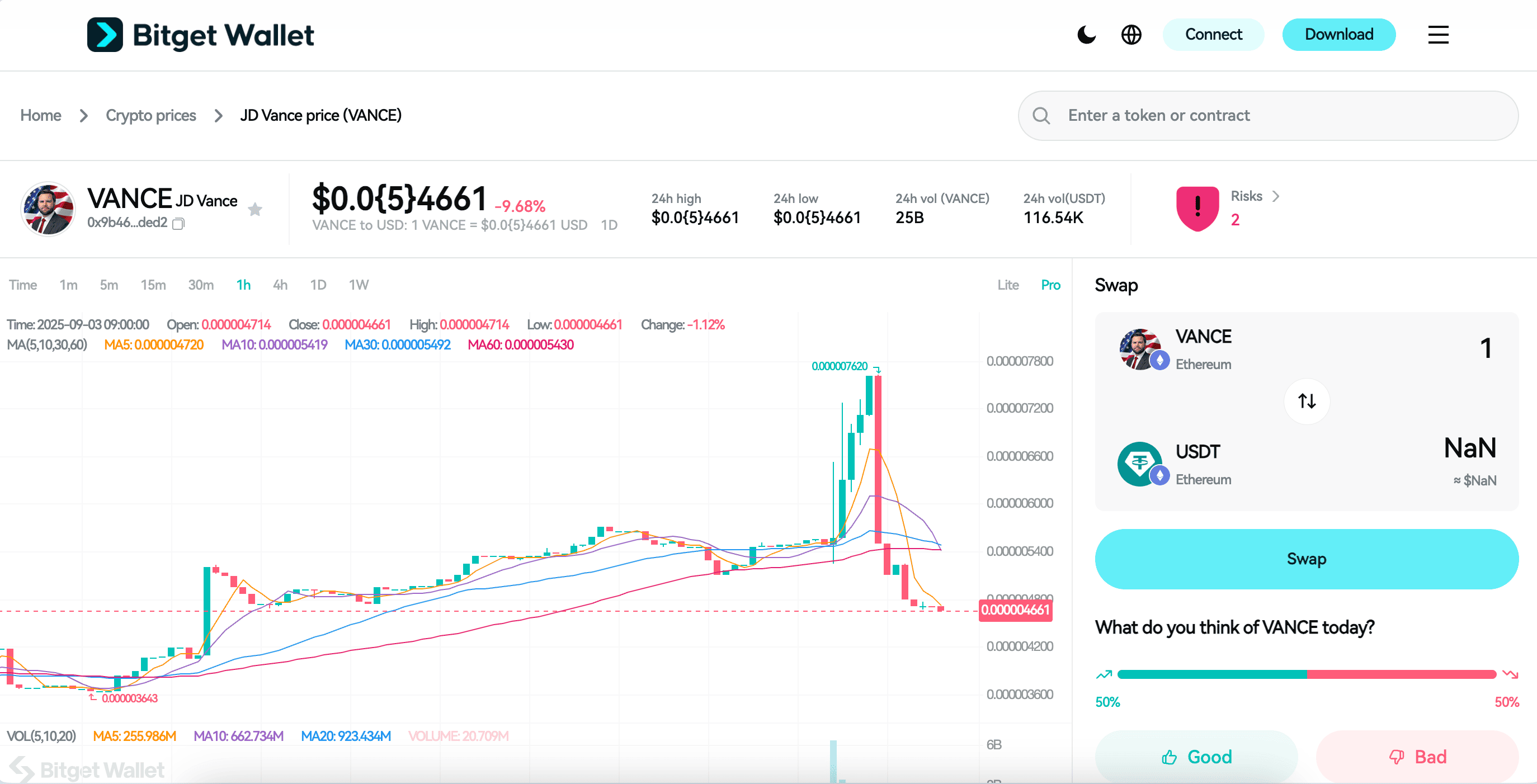Open Crypto prices breadcrumb link
The width and height of the screenshot is (1537, 784).
point(151,115)
